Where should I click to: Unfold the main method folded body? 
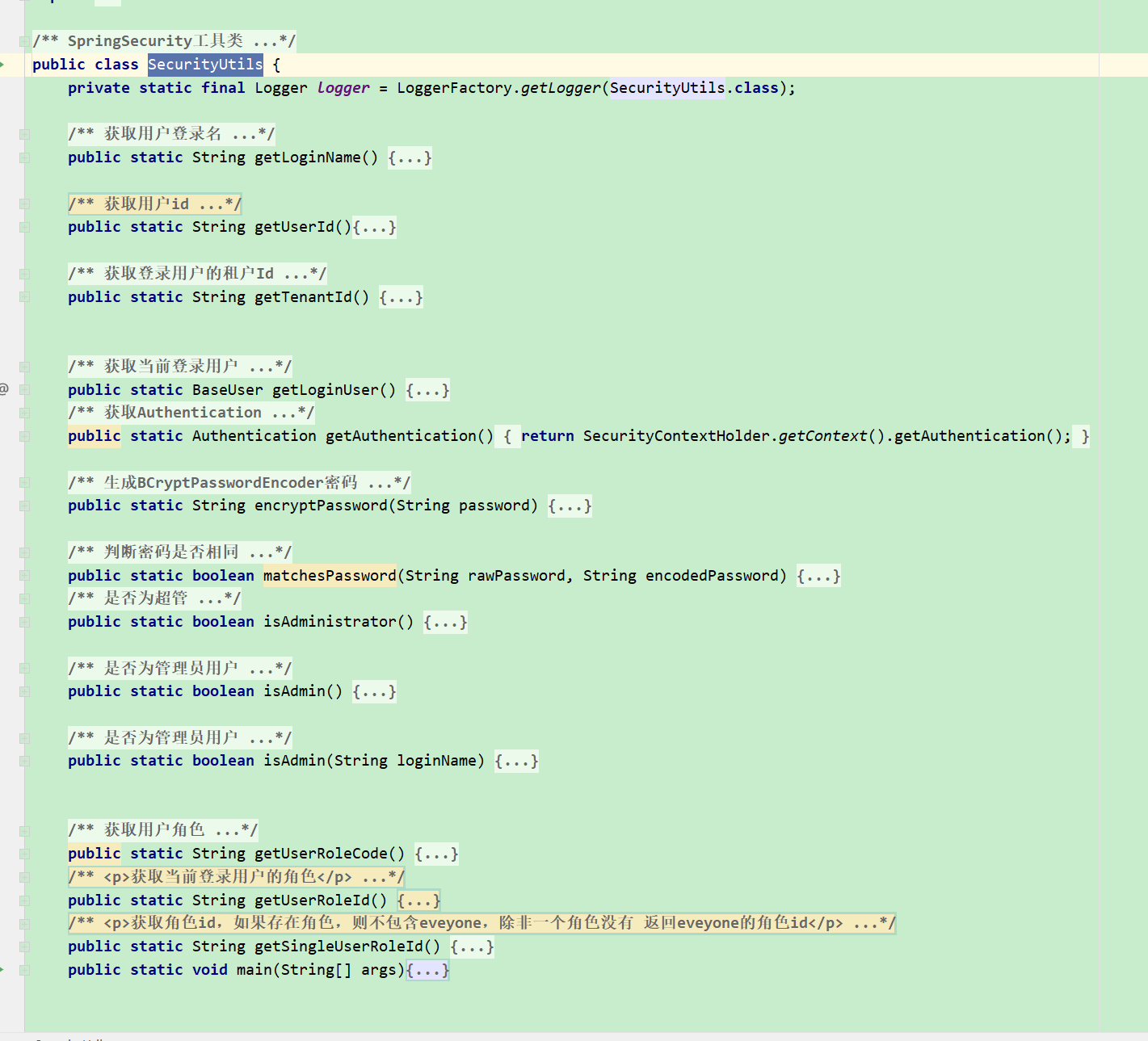coord(427,970)
